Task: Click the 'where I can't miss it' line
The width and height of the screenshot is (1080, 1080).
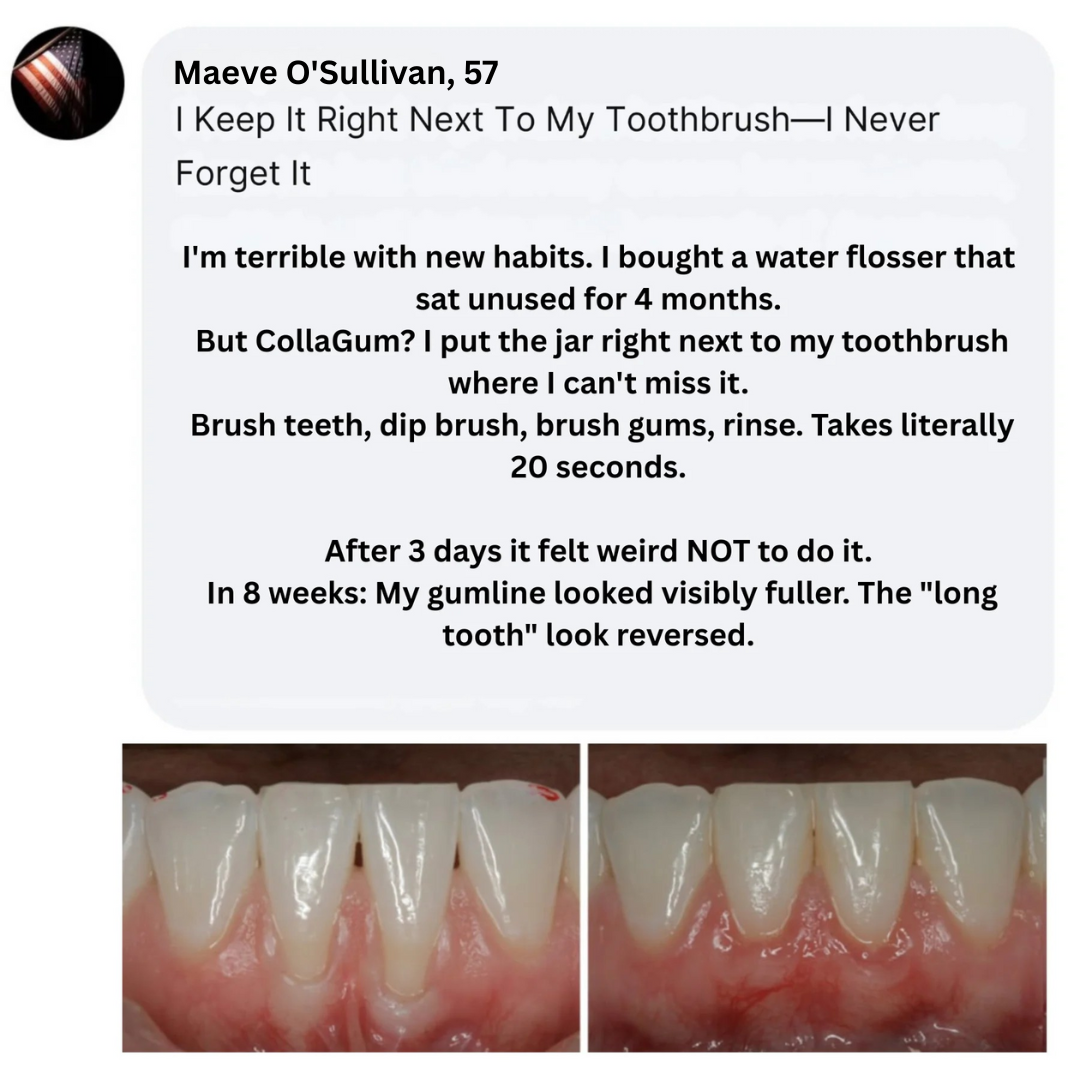Action: [x=598, y=384]
